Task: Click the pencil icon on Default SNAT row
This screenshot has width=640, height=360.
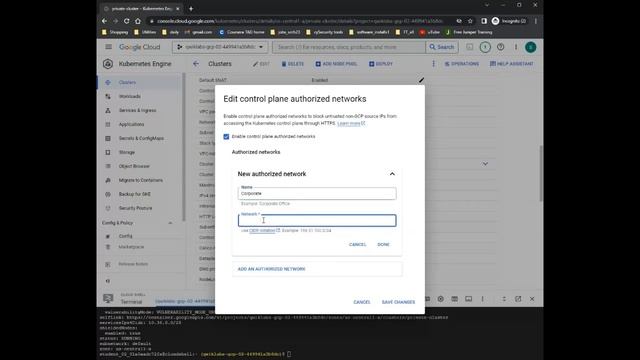Action: coord(421,80)
